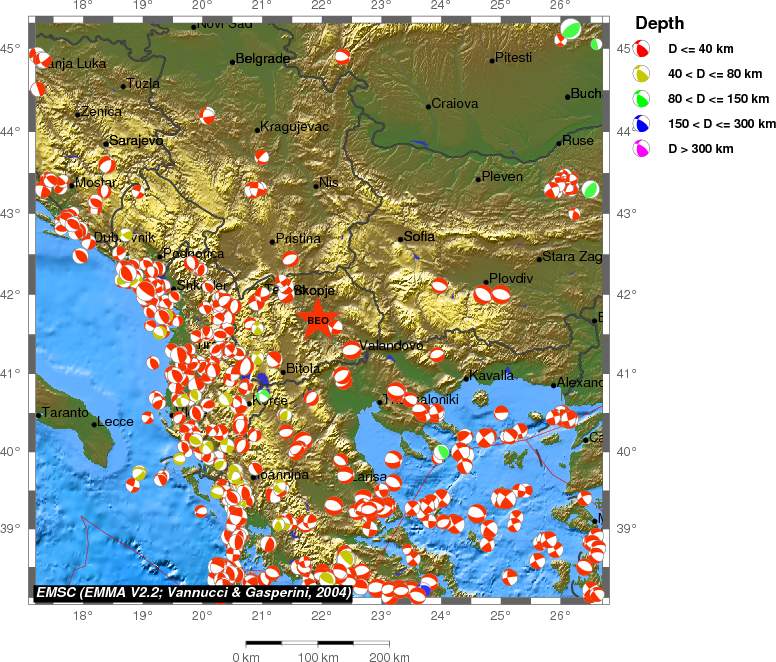Click the Plovdiv city label

pos(511,278)
